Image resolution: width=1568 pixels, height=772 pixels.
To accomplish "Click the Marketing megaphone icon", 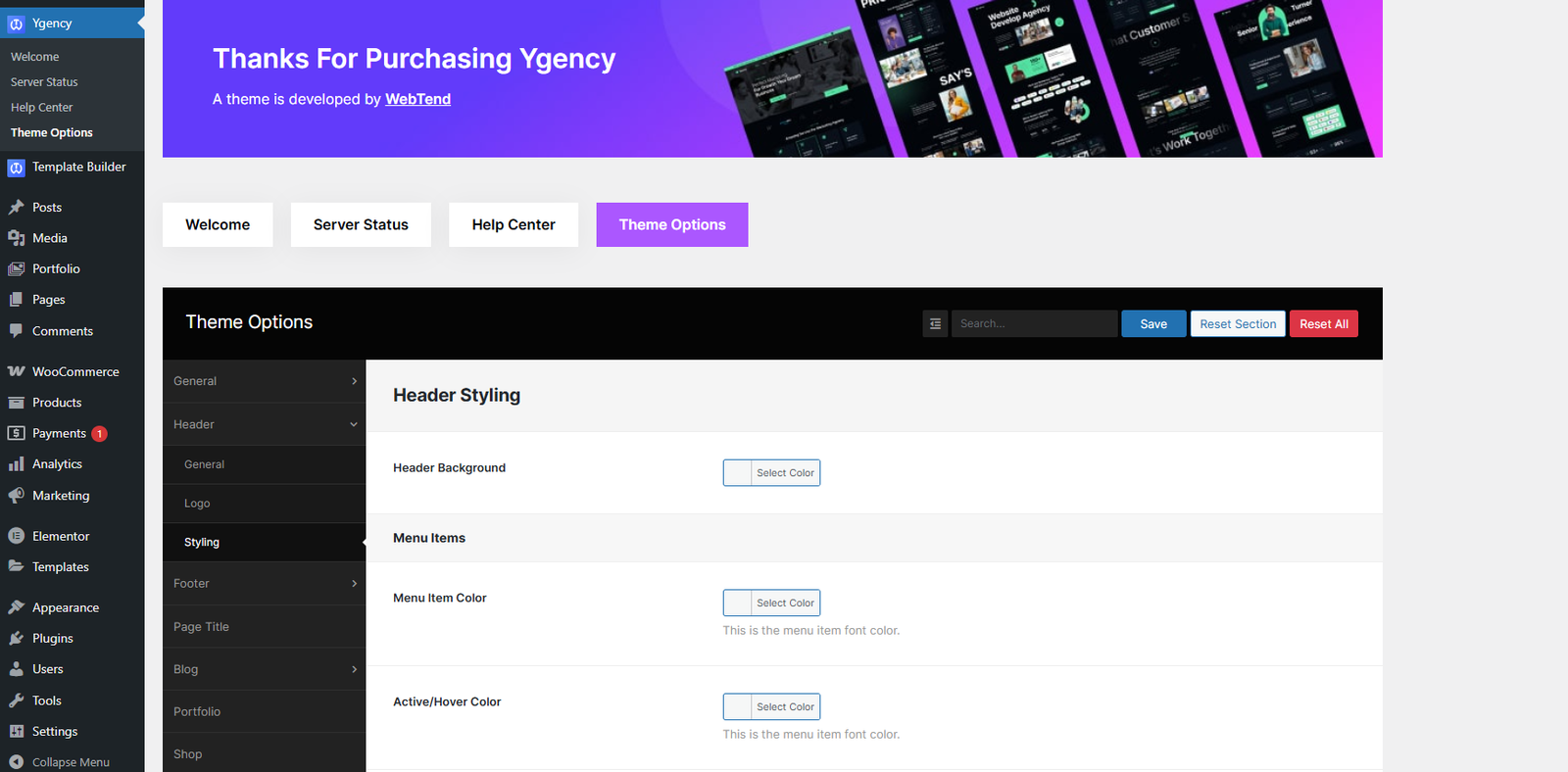I will pos(16,496).
